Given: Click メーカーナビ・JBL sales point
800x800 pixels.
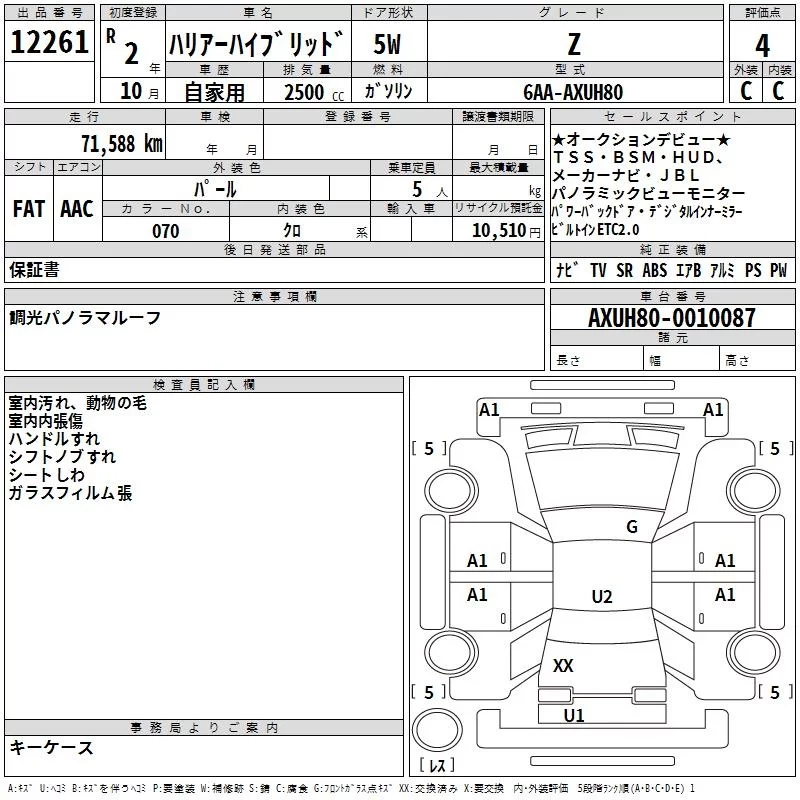Looking at the screenshot, I should tap(626, 175).
